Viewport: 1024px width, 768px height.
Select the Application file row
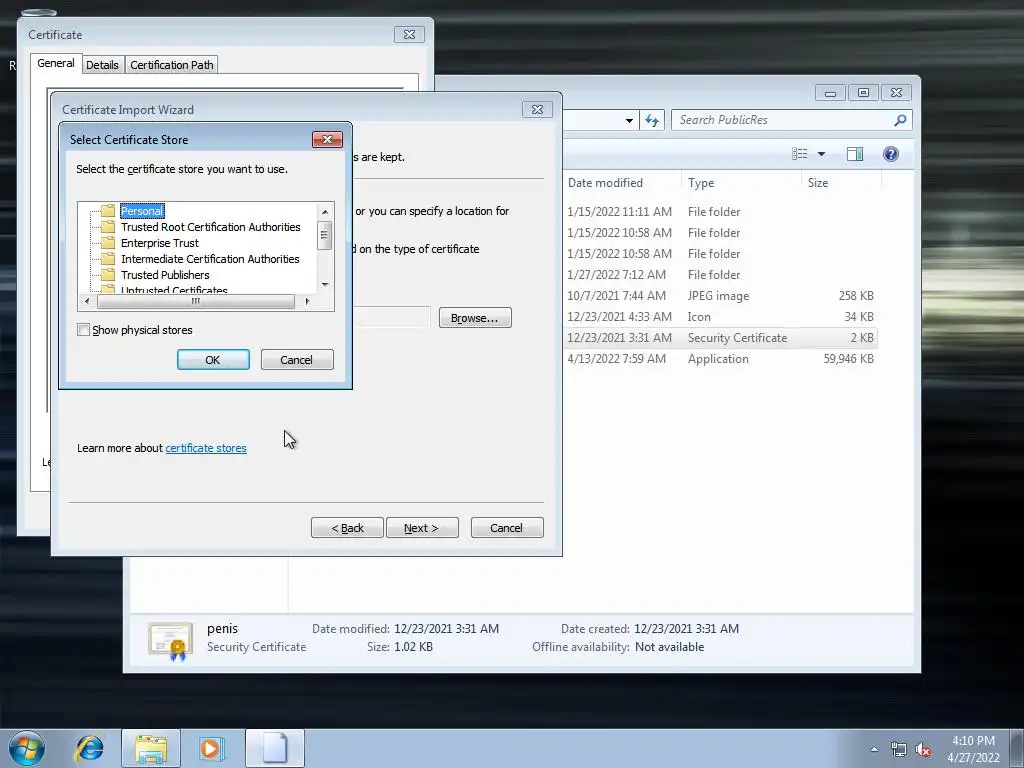tap(720, 359)
